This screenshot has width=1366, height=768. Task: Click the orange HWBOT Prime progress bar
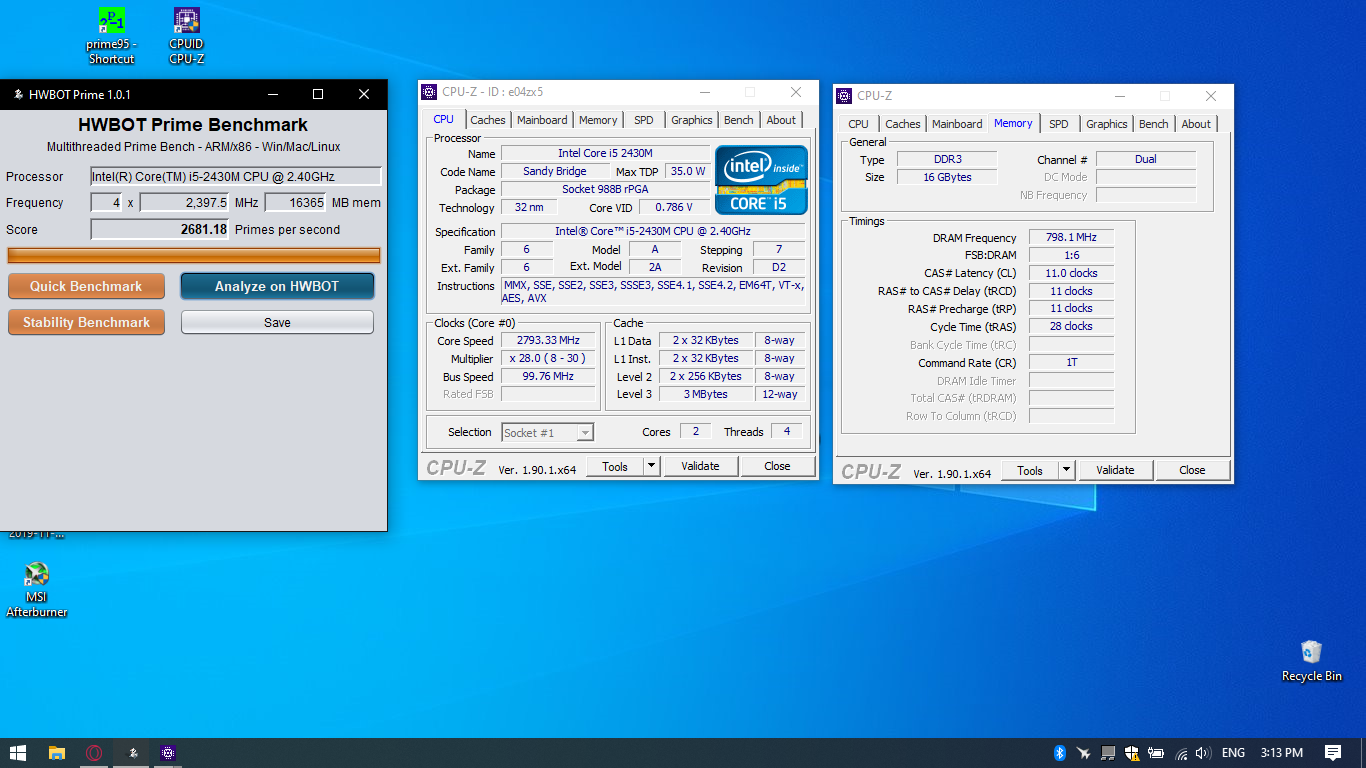194,255
